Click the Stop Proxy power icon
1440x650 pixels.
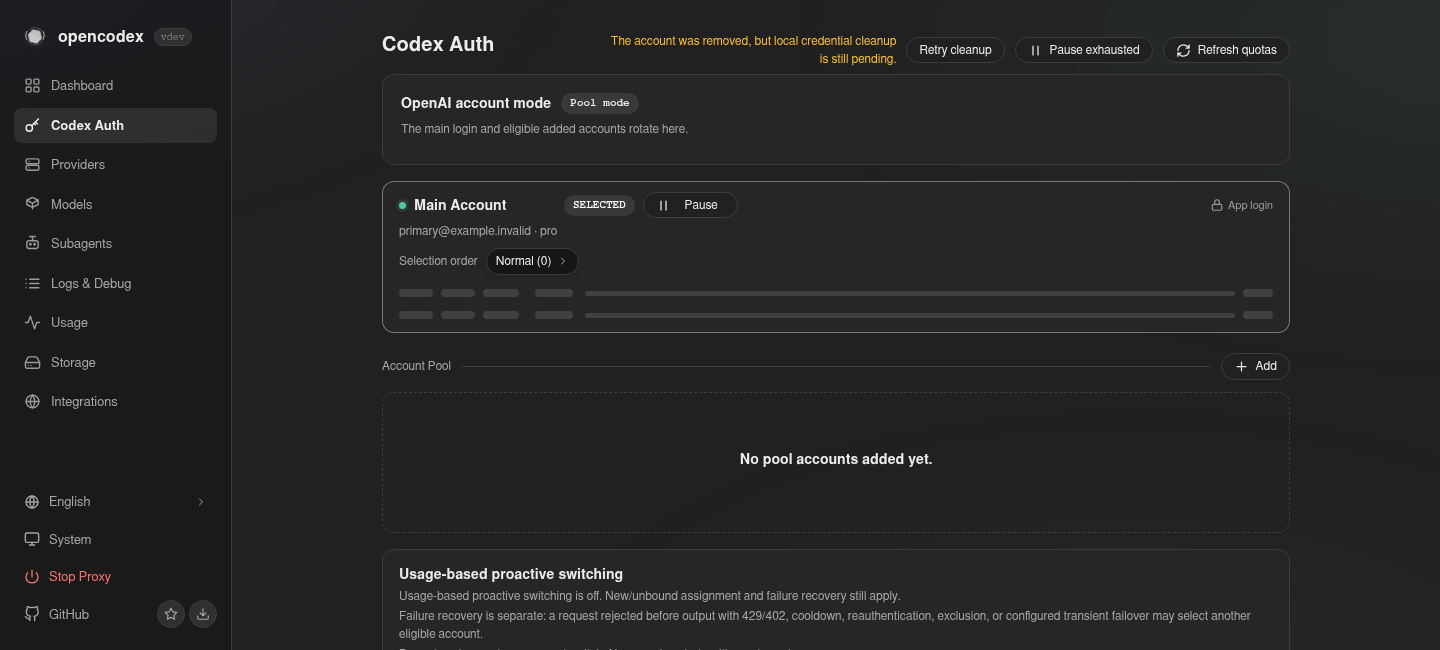tap(32, 576)
